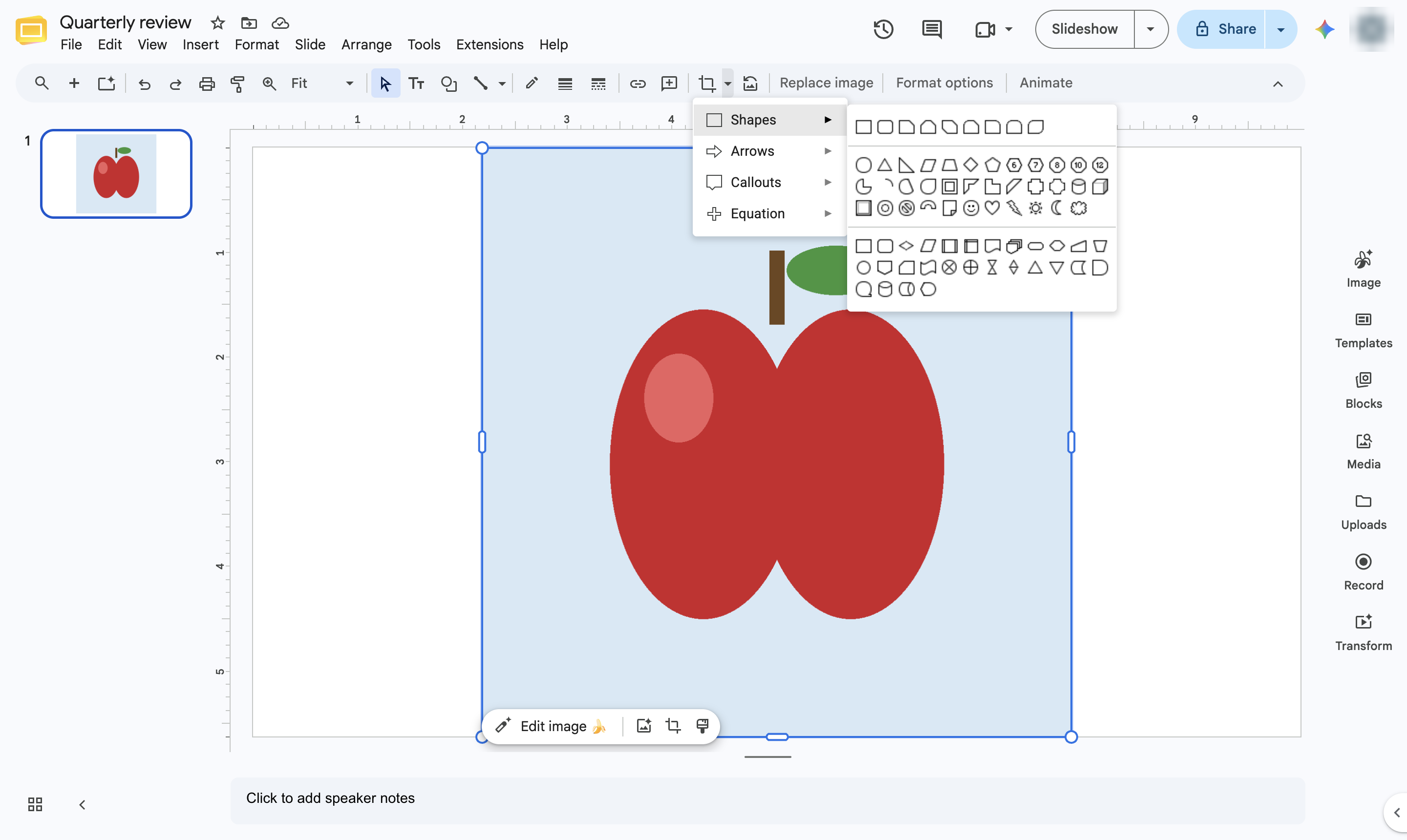1407x840 pixels.
Task: Open version history clock icon
Action: [883, 29]
